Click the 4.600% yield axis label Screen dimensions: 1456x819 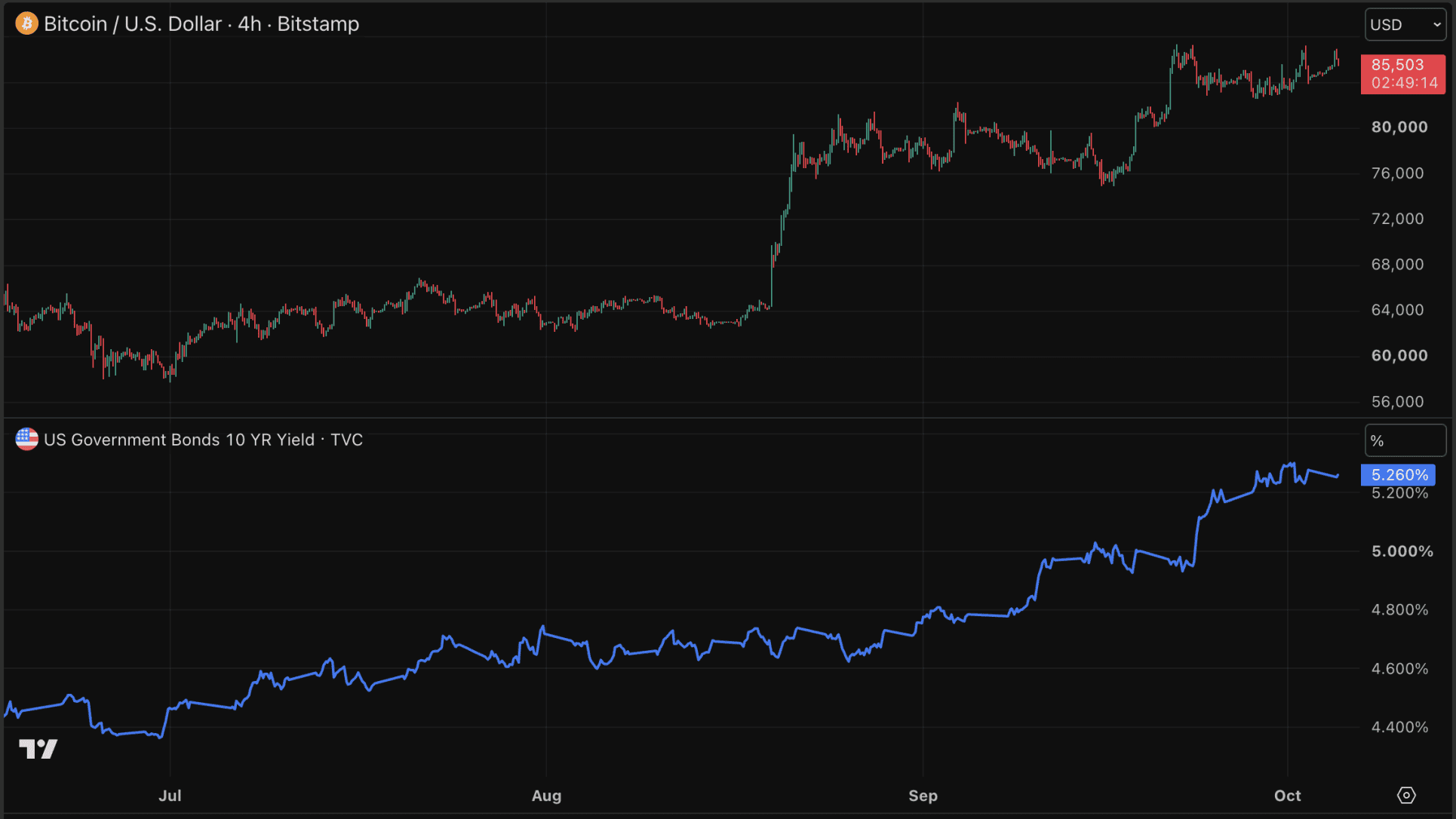click(1399, 668)
